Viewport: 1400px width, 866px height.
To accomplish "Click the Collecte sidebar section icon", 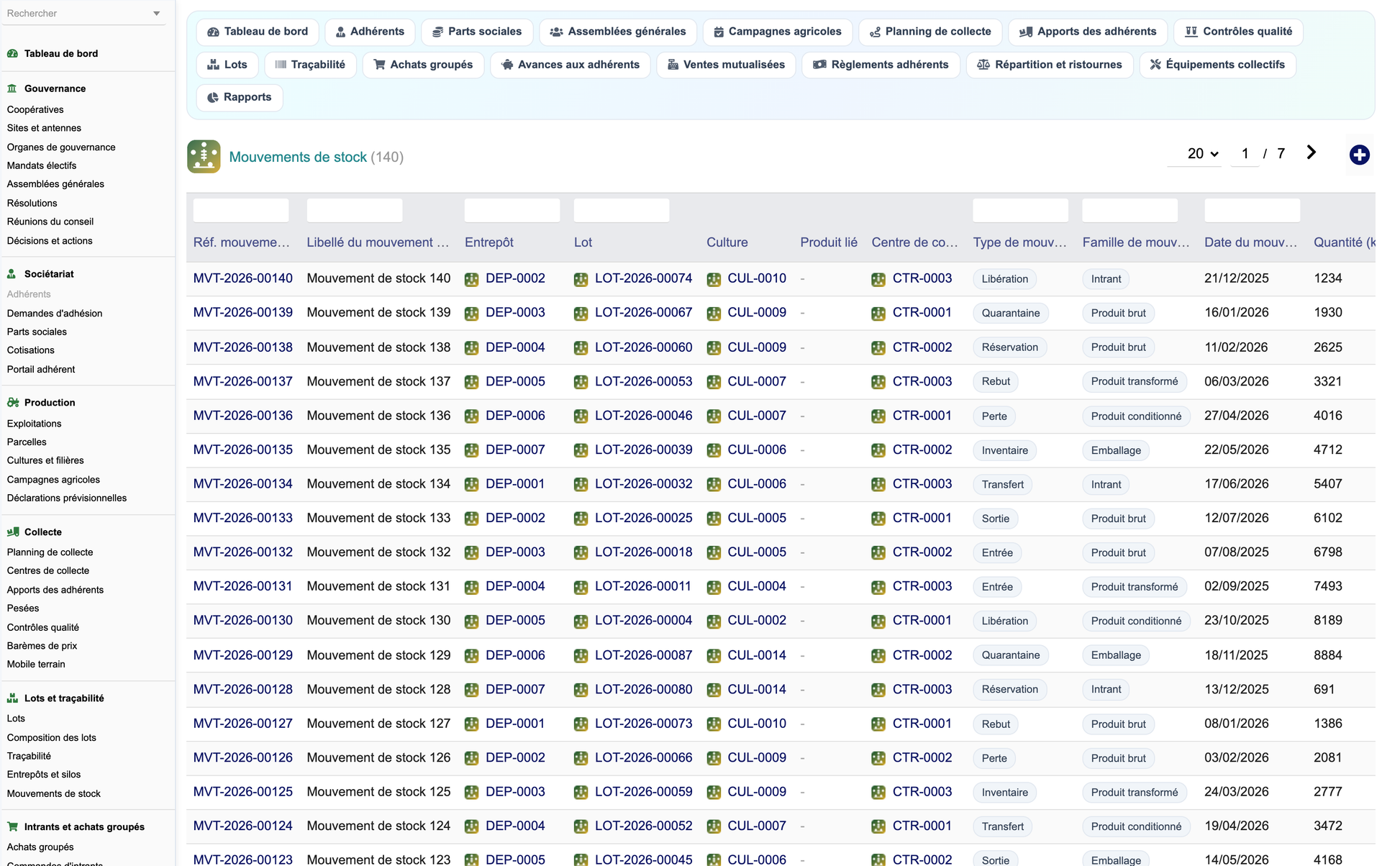I will (12, 532).
